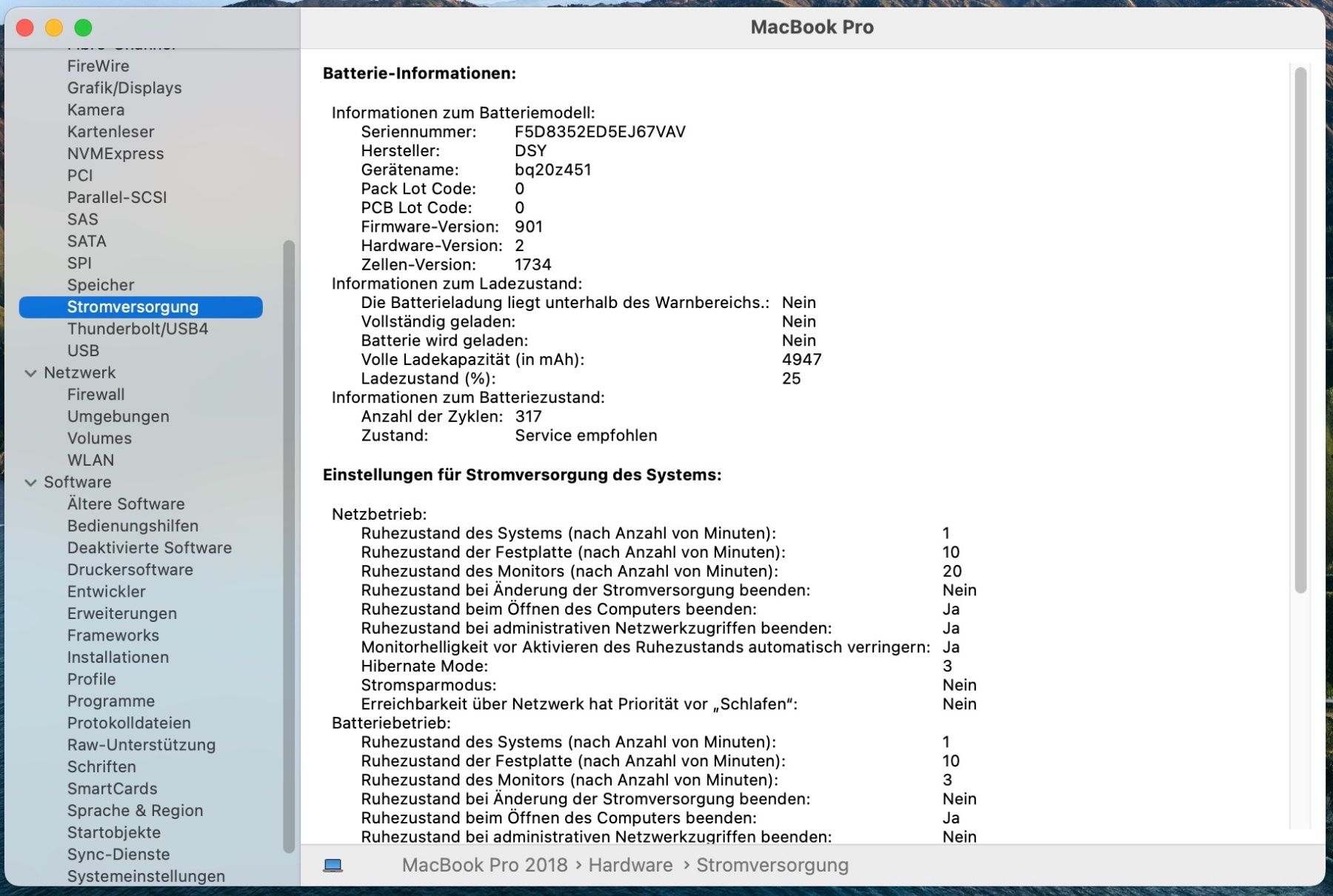Select Erweiterungen in the software list
Viewport: 1333px width, 896px height.
click(x=122, y=614)
